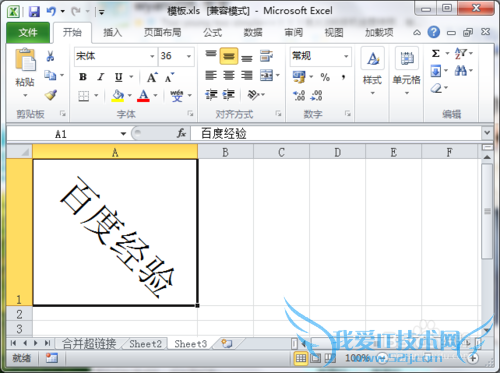Viewport: 500px width, 373px height.
Task: Apply the red font color A
Action: (x=143, y=96)
